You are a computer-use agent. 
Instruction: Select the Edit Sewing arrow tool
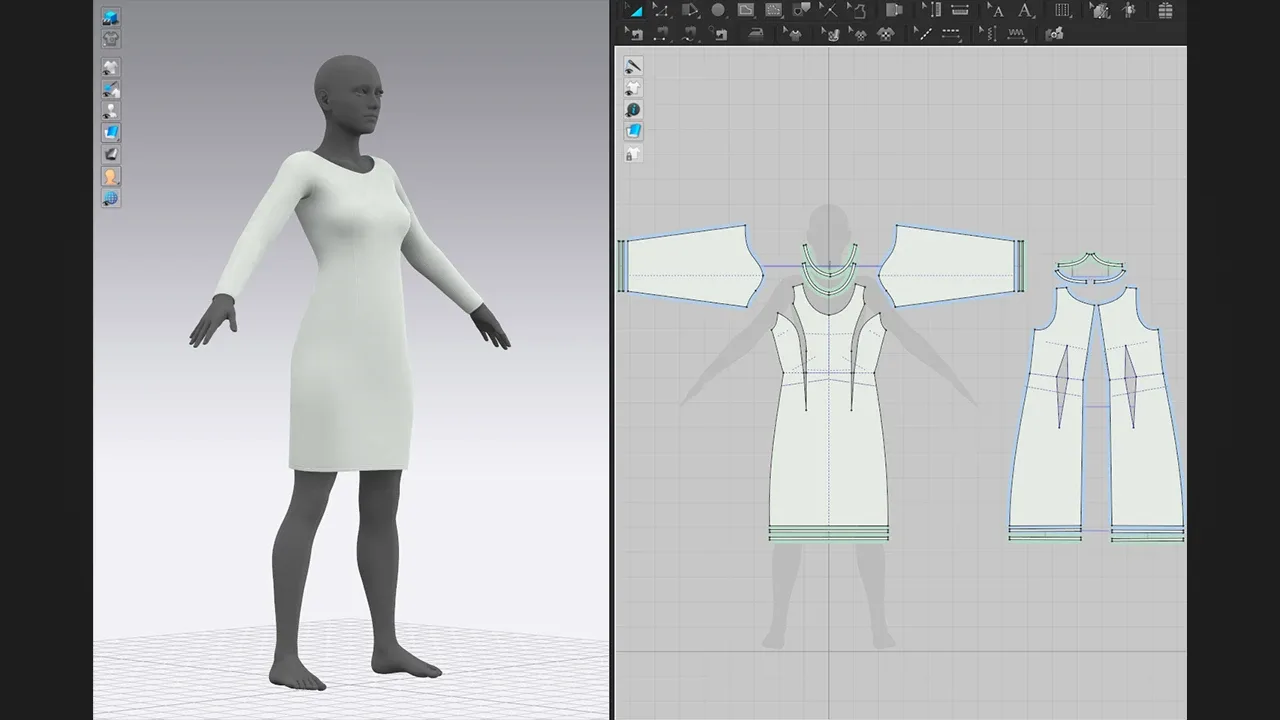[x=634, y=33]
